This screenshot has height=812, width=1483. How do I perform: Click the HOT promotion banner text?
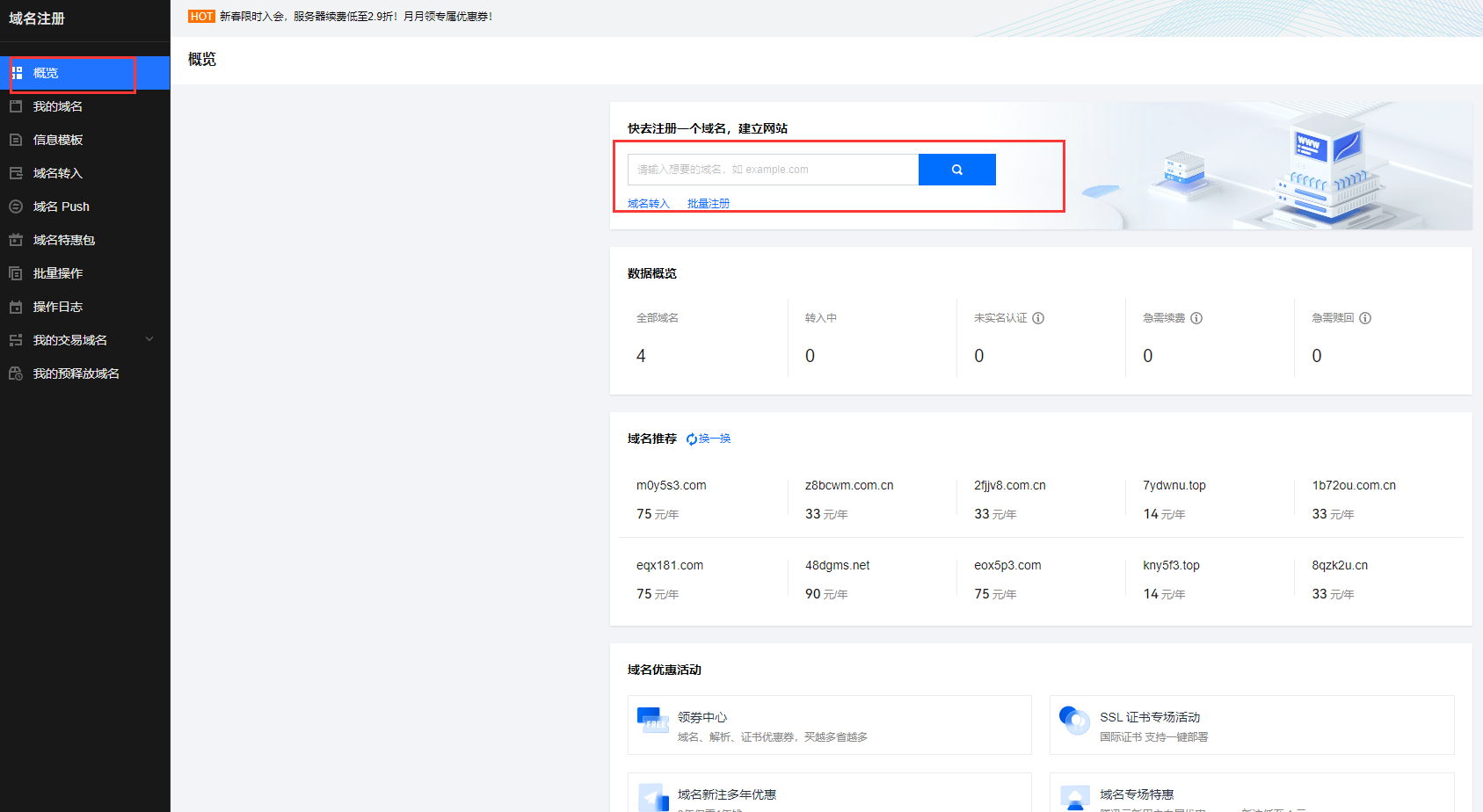pyautogui.click(x=355, y=17)
